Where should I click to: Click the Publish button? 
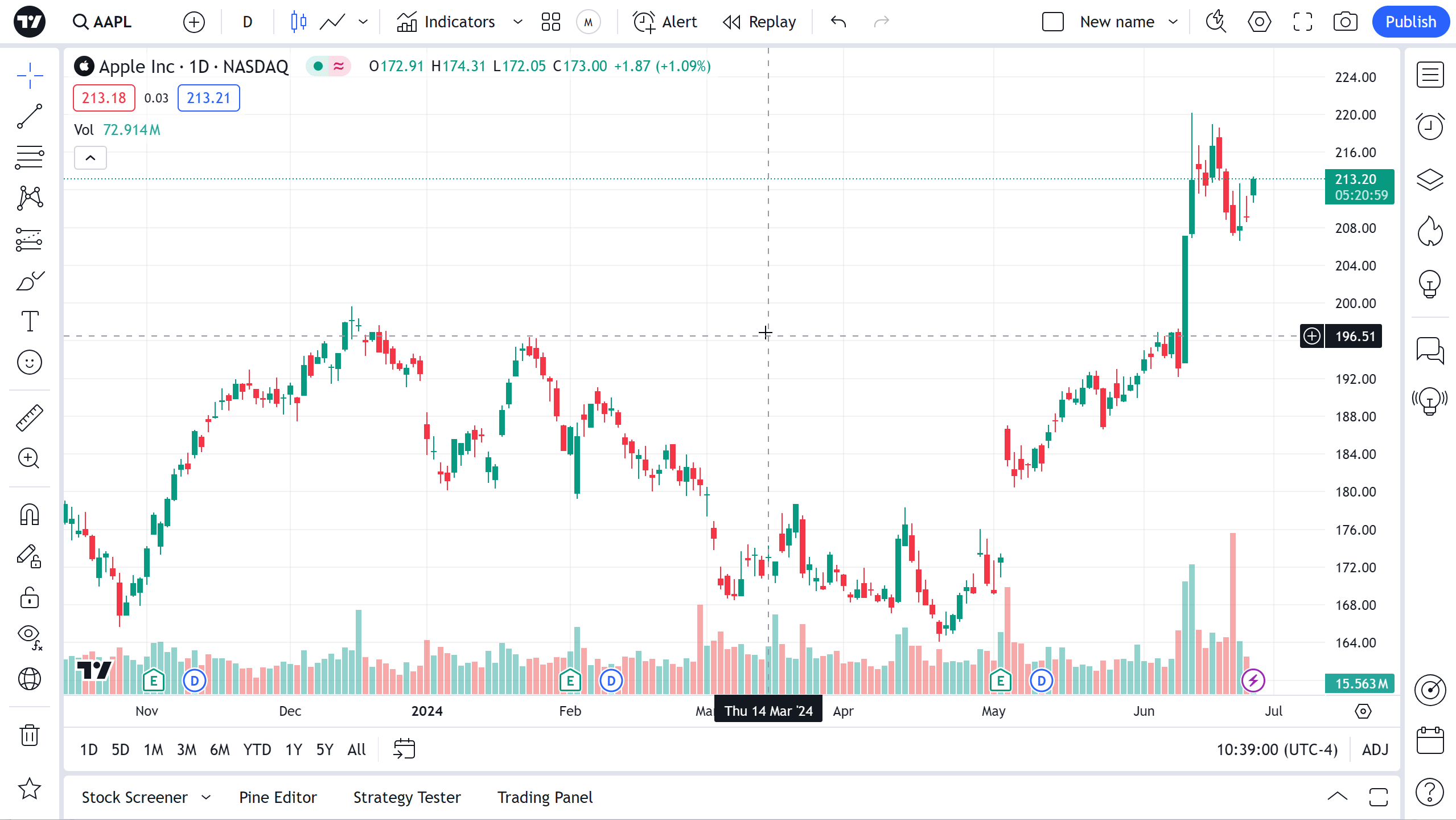(1410, 22)
